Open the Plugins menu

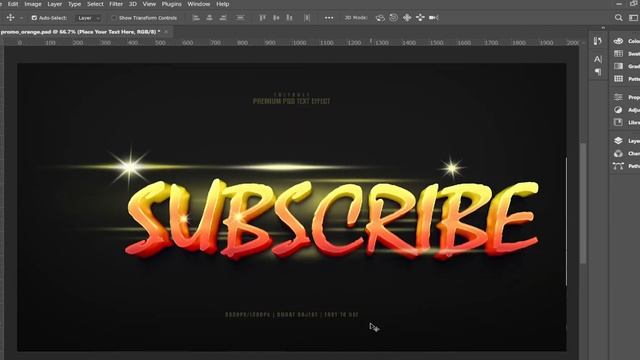171,4
